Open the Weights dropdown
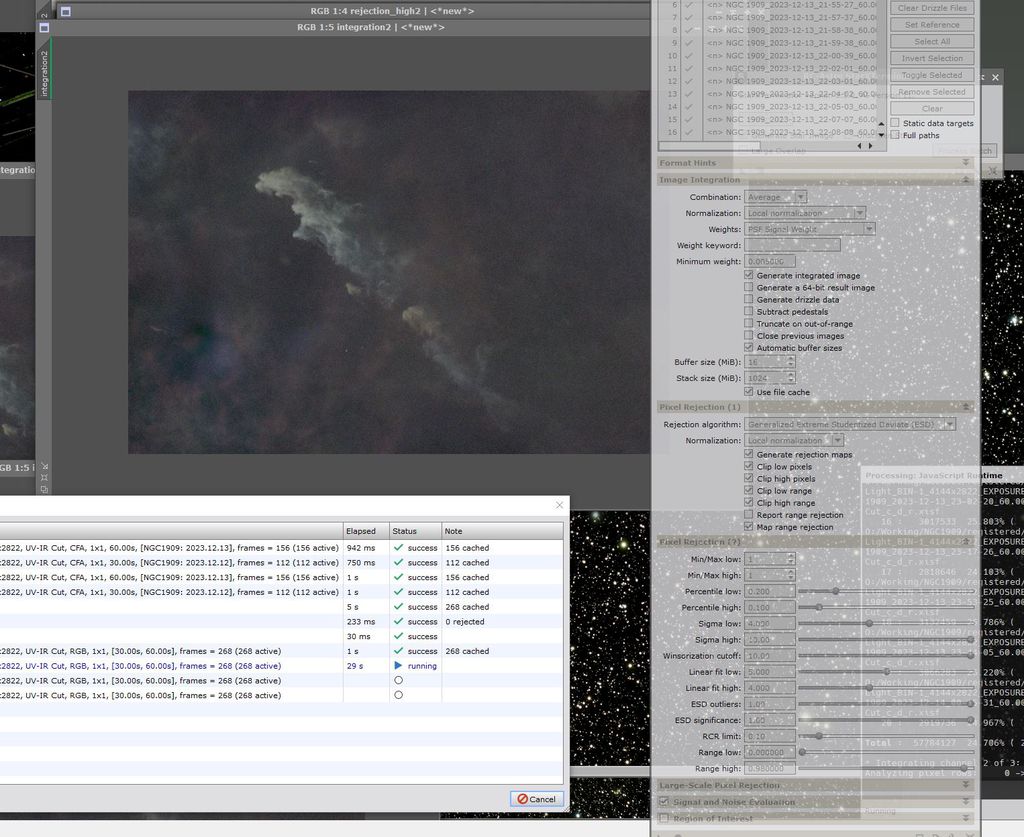 (809, 229)
